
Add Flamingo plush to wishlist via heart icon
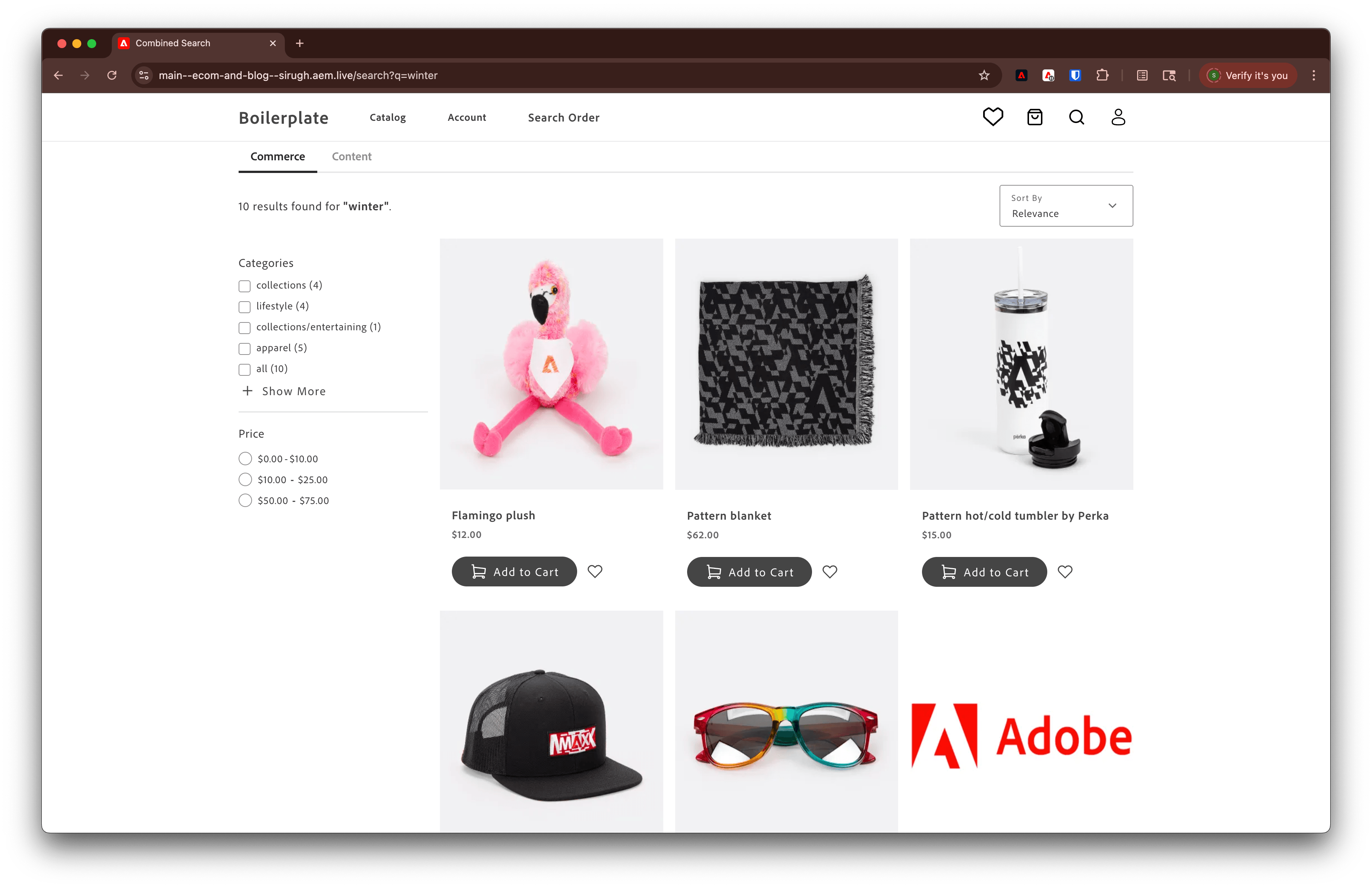pos(595,571)
